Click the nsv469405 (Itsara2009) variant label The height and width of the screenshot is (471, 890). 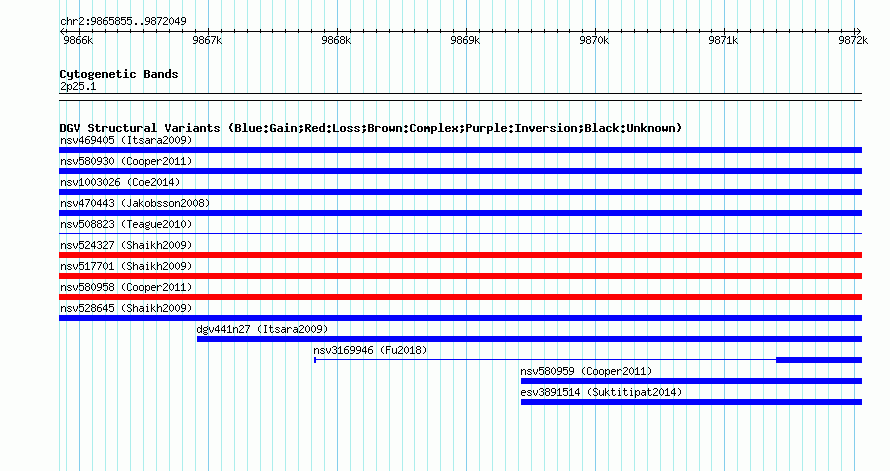pos(126,140)
